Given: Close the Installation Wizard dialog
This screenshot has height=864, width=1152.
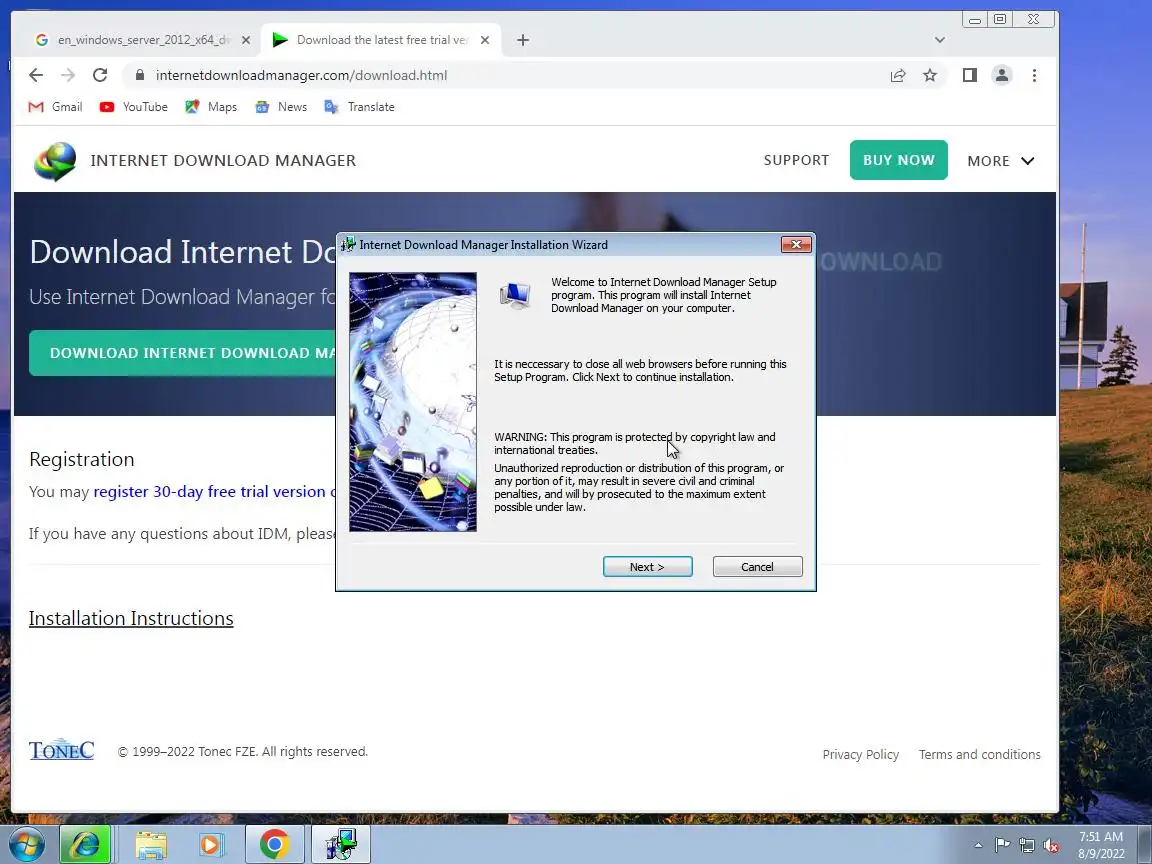Looking at the screenshot, I should coord(796,245).
